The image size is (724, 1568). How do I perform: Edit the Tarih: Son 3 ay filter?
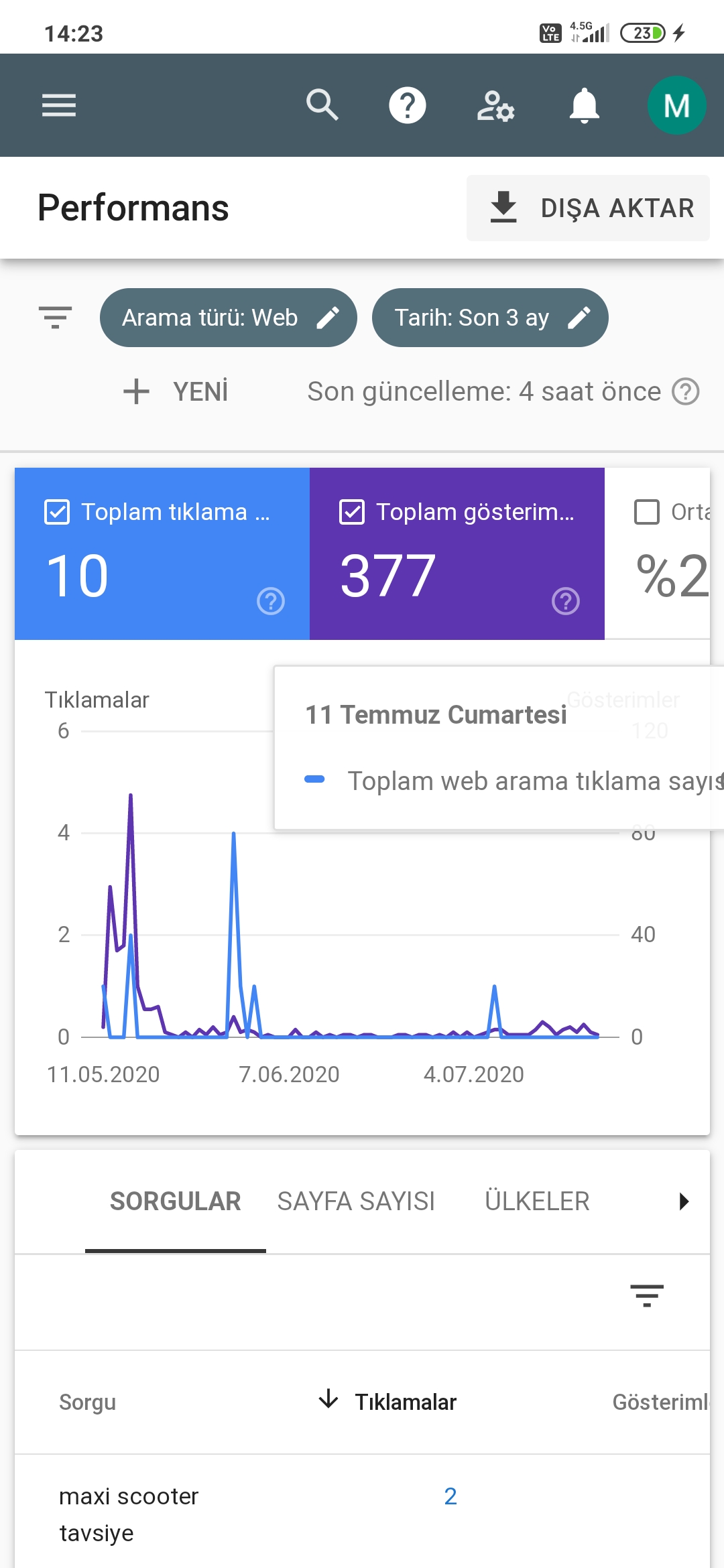(490, 318)
